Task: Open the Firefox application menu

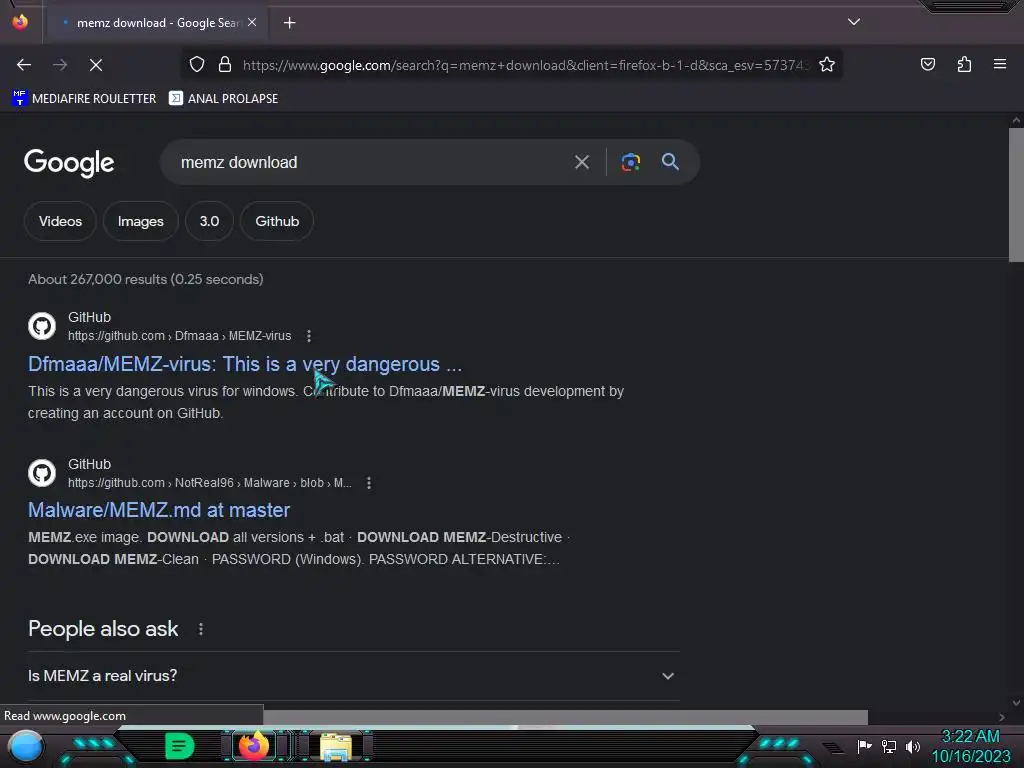Action: [1000, 64]
